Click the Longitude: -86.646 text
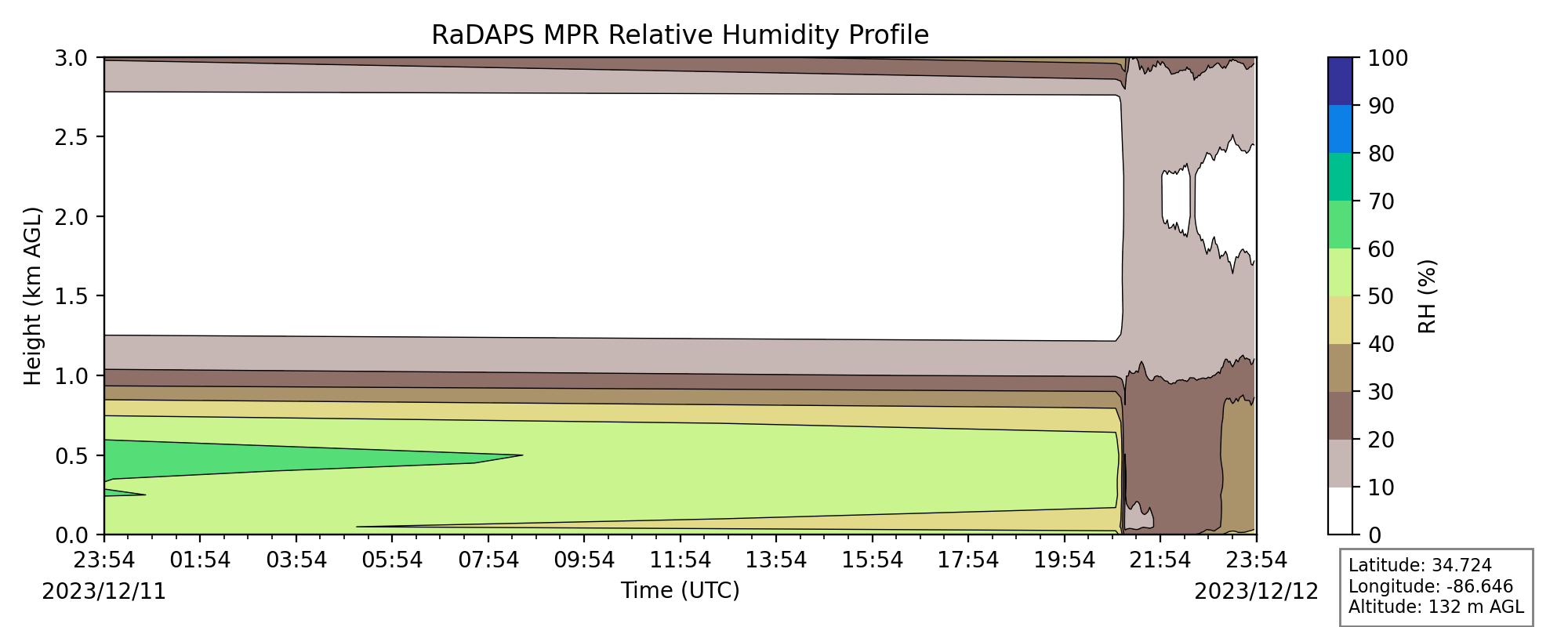Screen dimensions: 1568x627 [1431, 586]
